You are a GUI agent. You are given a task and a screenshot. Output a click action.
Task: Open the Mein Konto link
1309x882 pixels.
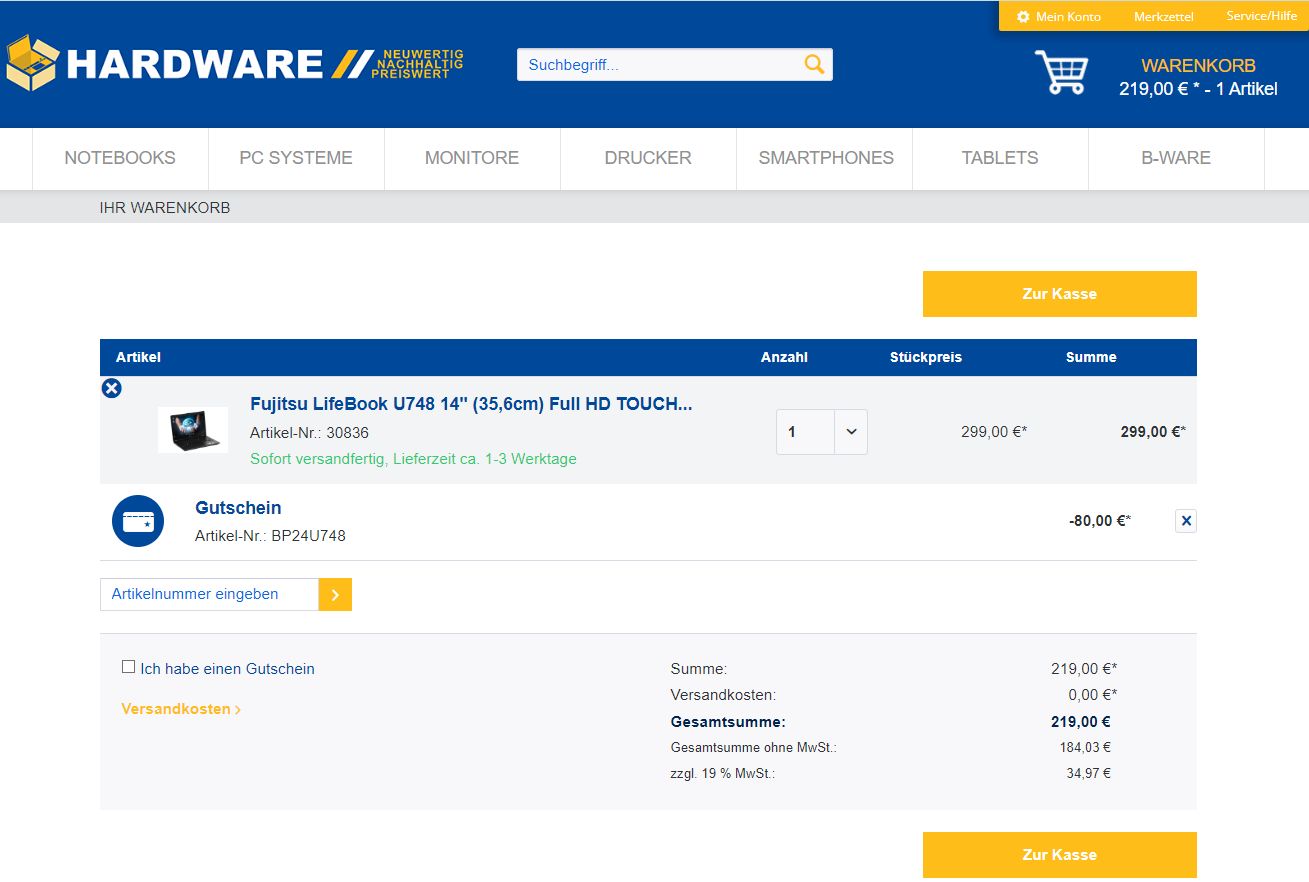pyautogui.click(x=1068, y=17)
